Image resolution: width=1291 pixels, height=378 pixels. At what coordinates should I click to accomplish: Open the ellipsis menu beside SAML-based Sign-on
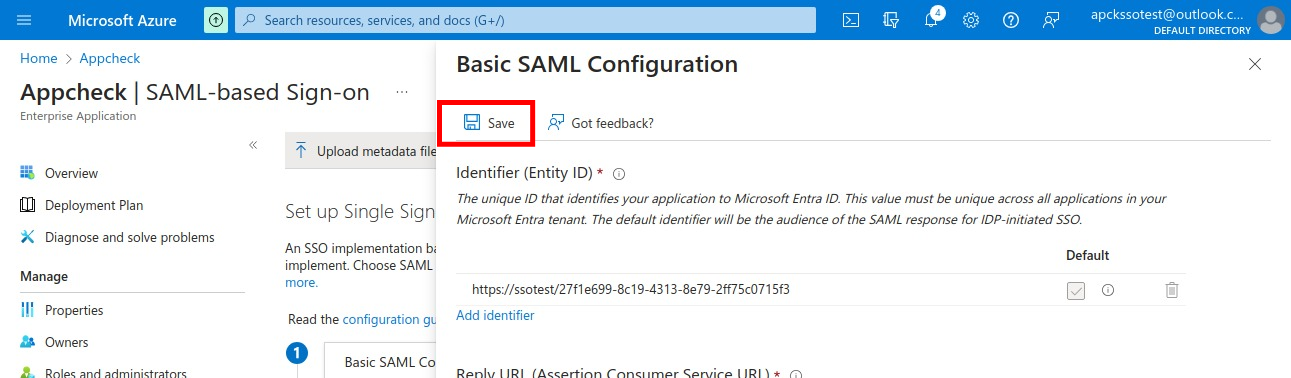402,92
